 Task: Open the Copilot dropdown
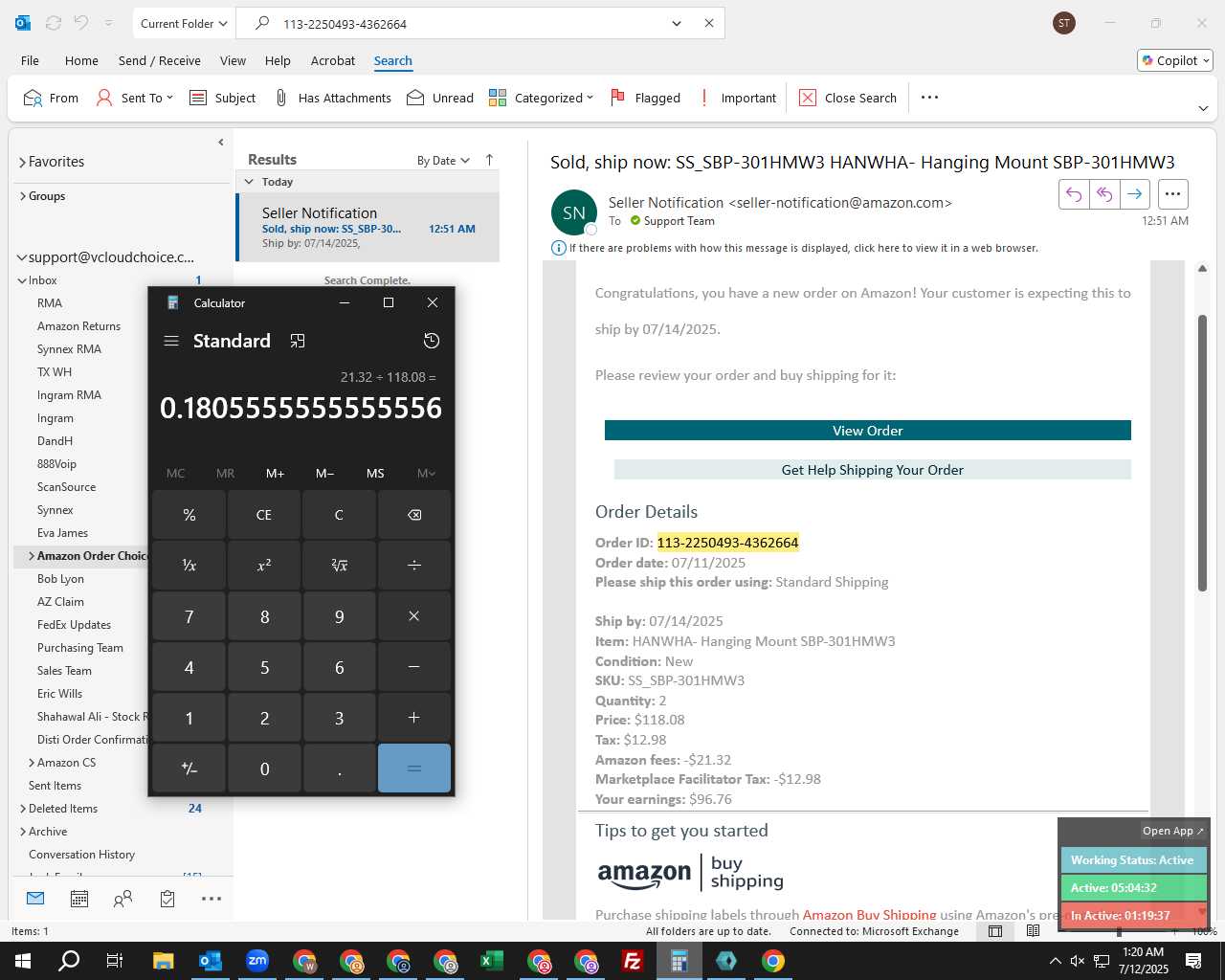pos(1175,60)
